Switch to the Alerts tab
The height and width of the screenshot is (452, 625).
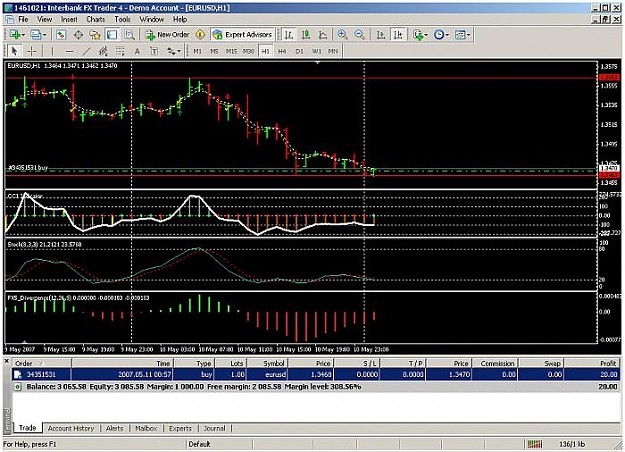(114, 428)
